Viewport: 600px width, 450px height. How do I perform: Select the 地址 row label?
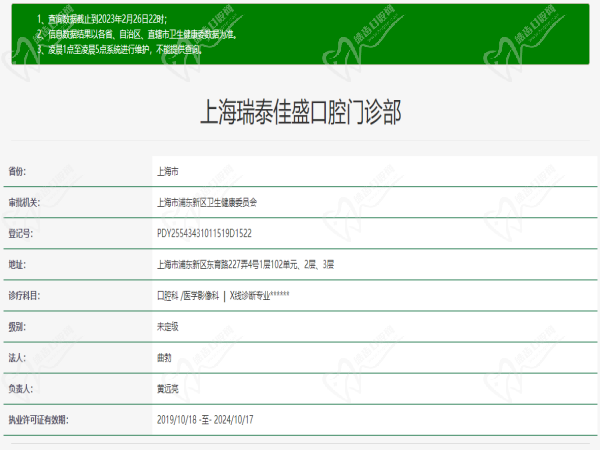tap(16, 264)
